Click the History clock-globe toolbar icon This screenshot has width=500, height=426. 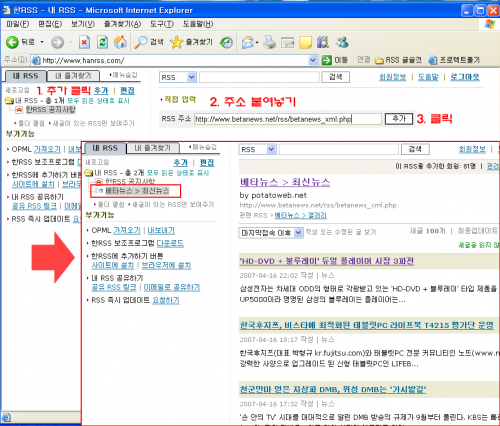tap(226, 42)
